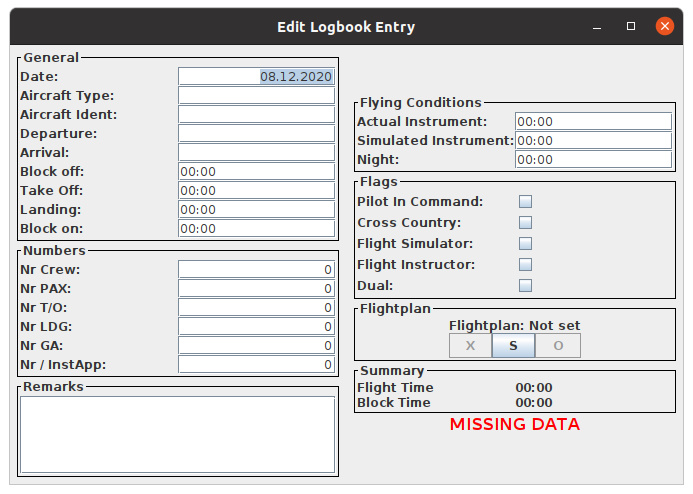
Task: Select the Night time input
Action: tap(593, 159)
